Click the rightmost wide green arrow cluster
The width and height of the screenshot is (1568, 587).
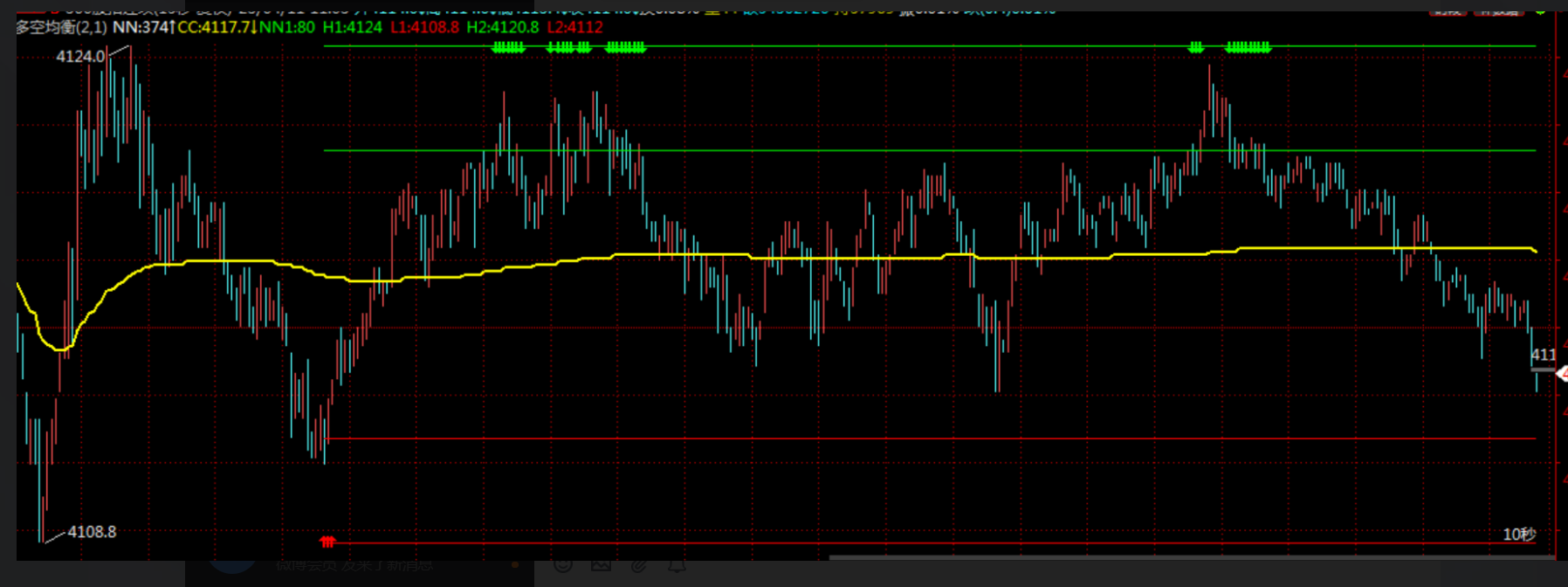pos(1248,47)
